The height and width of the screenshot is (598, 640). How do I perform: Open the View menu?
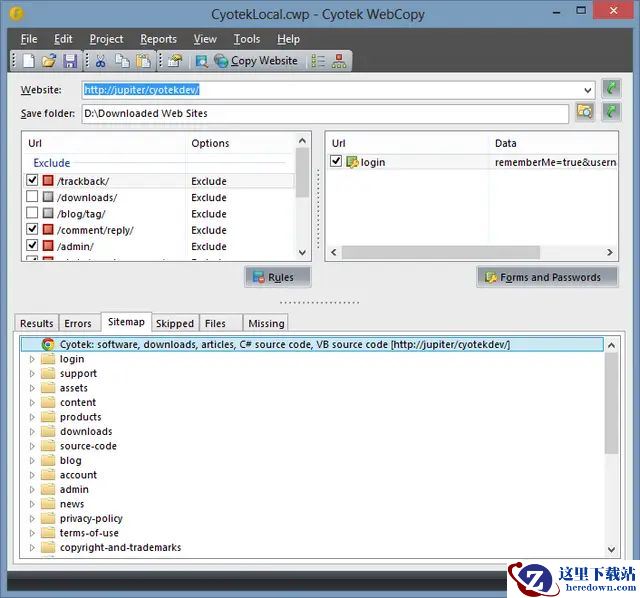click(x=205, y=39)
